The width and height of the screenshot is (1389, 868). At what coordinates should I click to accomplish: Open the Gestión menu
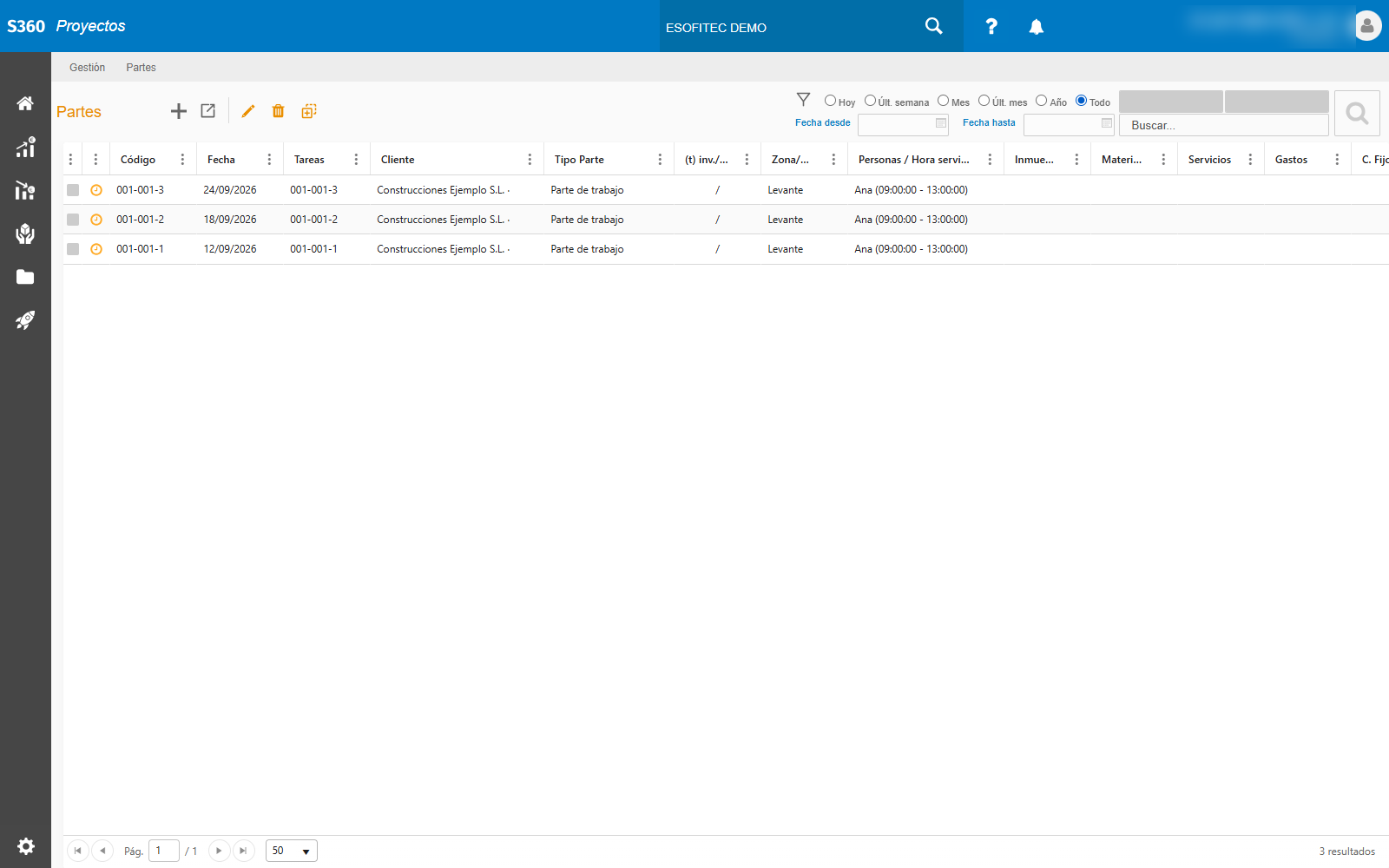click(x=88, y=68)
